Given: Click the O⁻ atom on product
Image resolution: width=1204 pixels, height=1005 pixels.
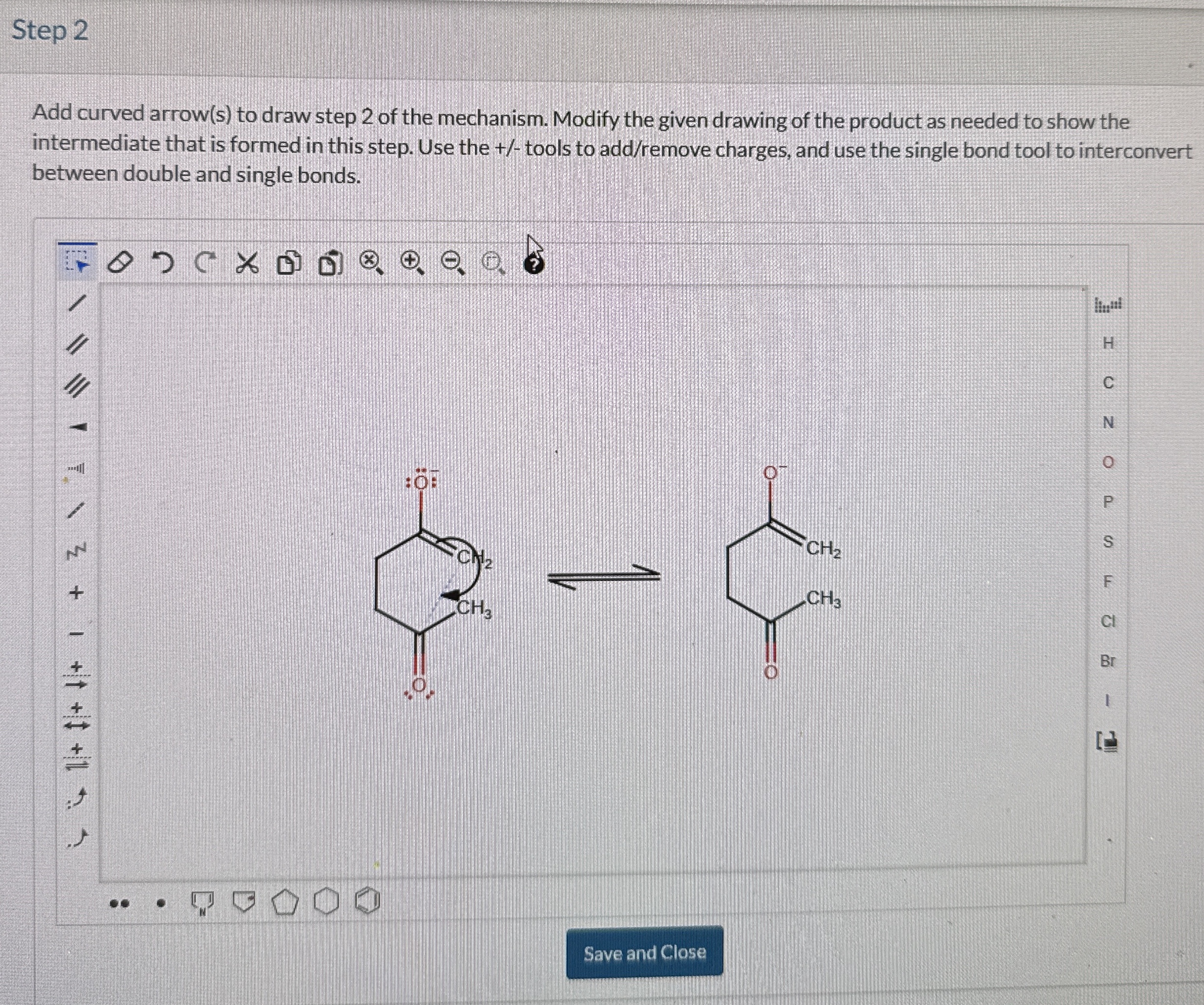Looking at the screenshot, I should (770, 473).
